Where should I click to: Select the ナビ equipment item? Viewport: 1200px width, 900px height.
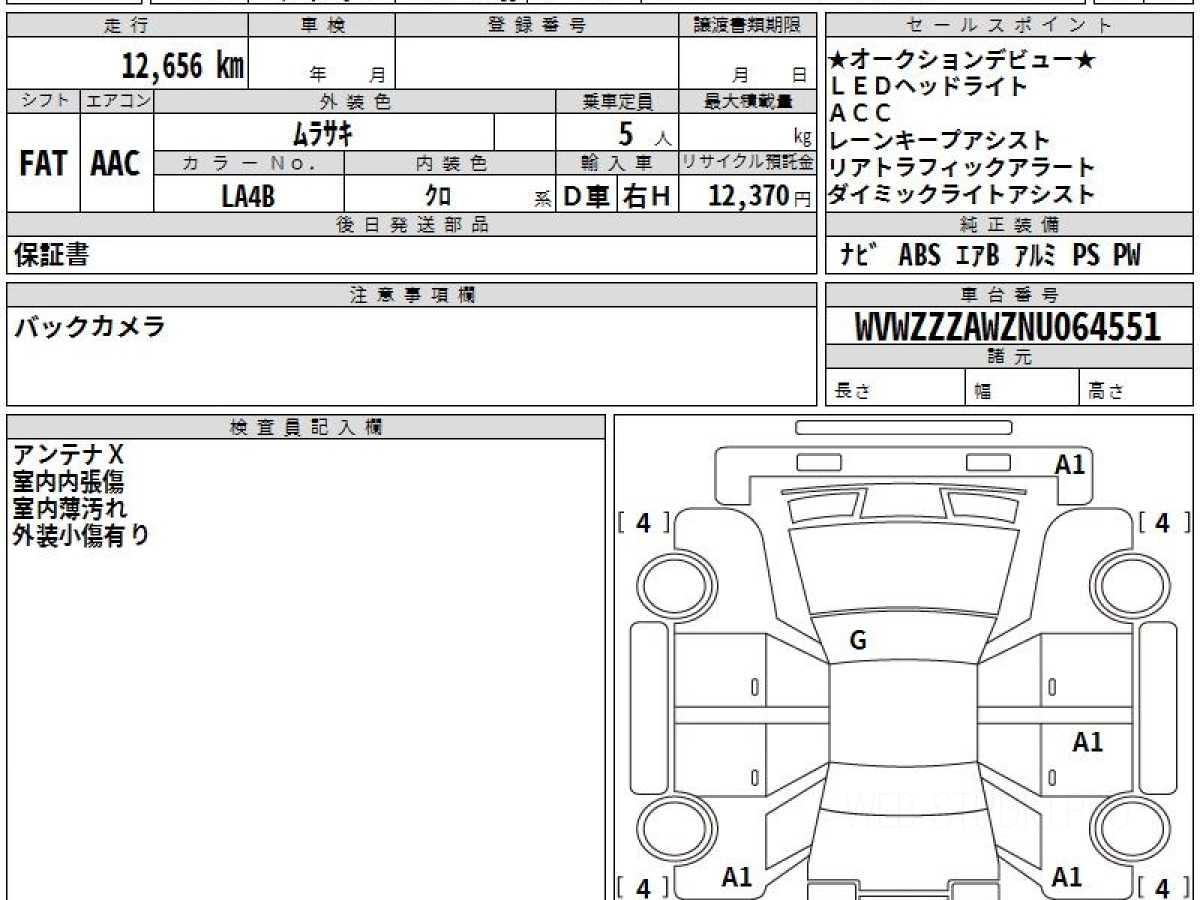(x=859, y=256)
